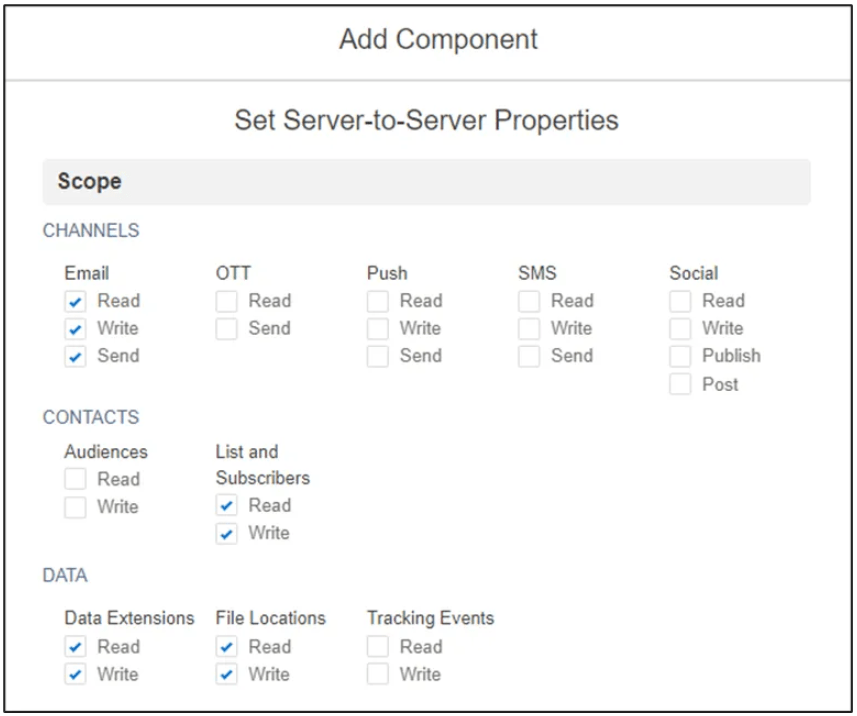This screenshot has width=857, height=716.
Task: Uncheck Data Extensions Write checkbox
Action: click(76, 675)
